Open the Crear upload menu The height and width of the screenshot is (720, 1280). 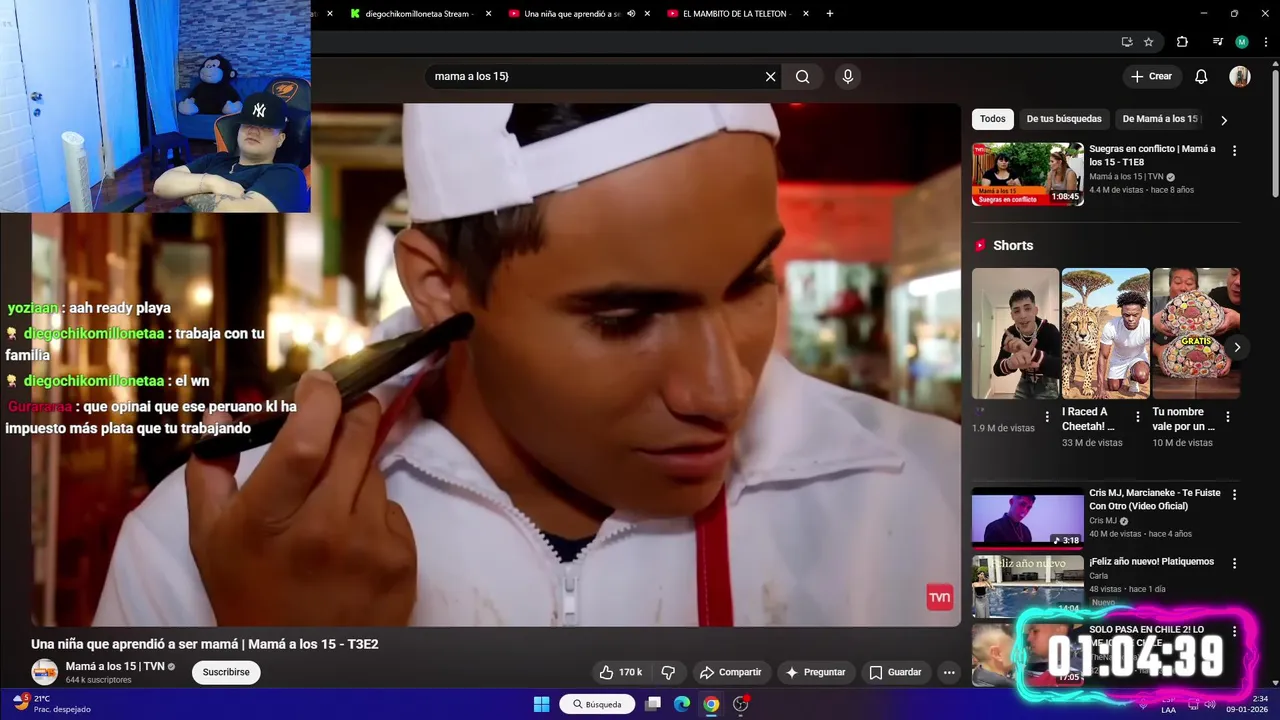coord(1151,76)
